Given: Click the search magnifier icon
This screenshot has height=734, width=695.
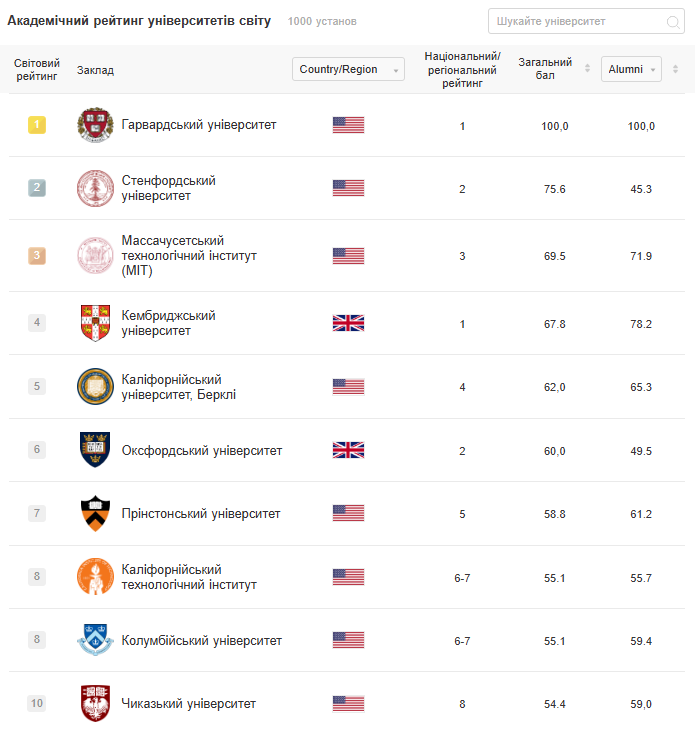Looking at the screenshot, I should click(x=673, y=22).
